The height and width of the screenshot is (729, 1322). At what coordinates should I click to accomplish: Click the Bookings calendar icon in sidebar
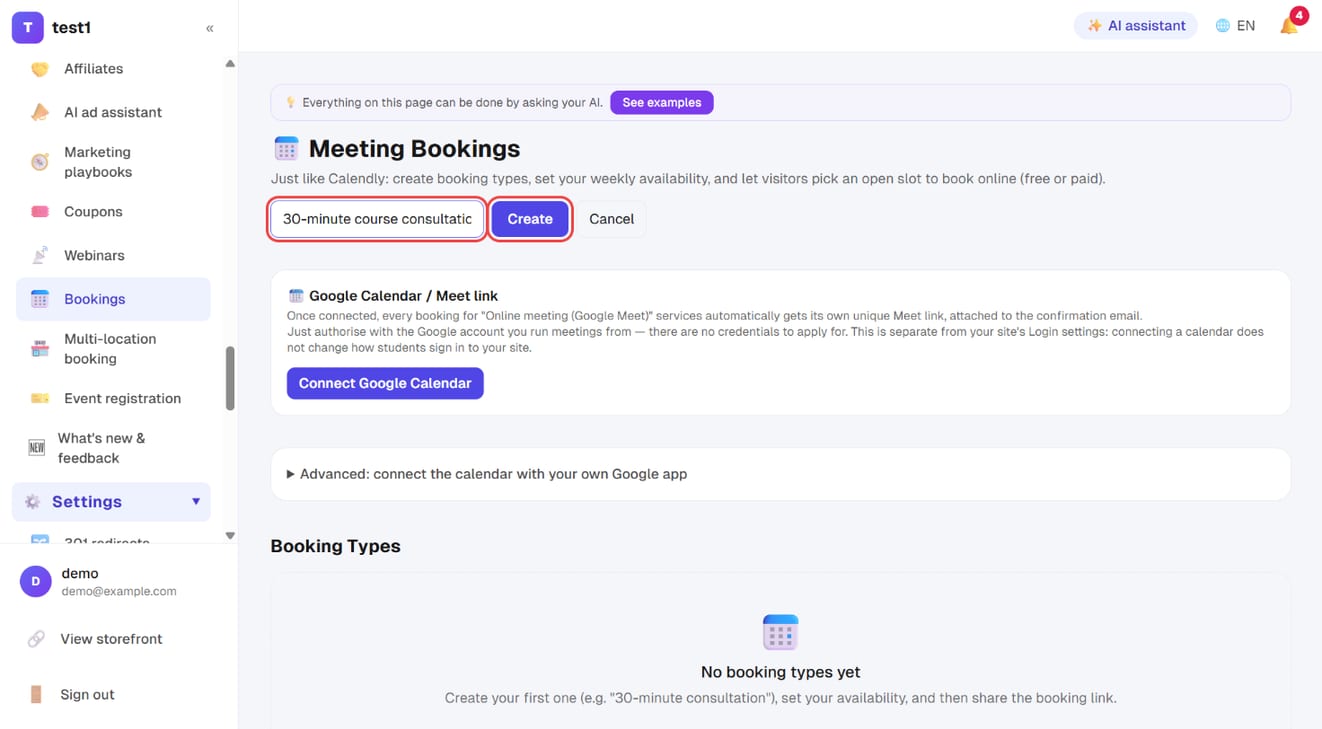tap(40, 299)
